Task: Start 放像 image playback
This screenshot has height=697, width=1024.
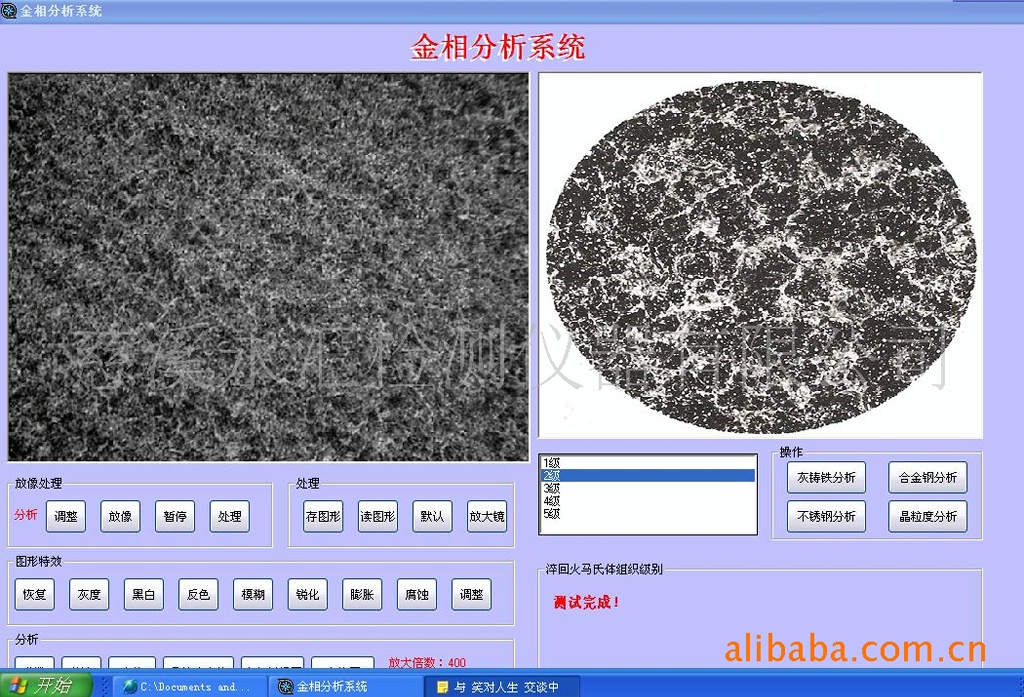Action: tap(120, 517)
